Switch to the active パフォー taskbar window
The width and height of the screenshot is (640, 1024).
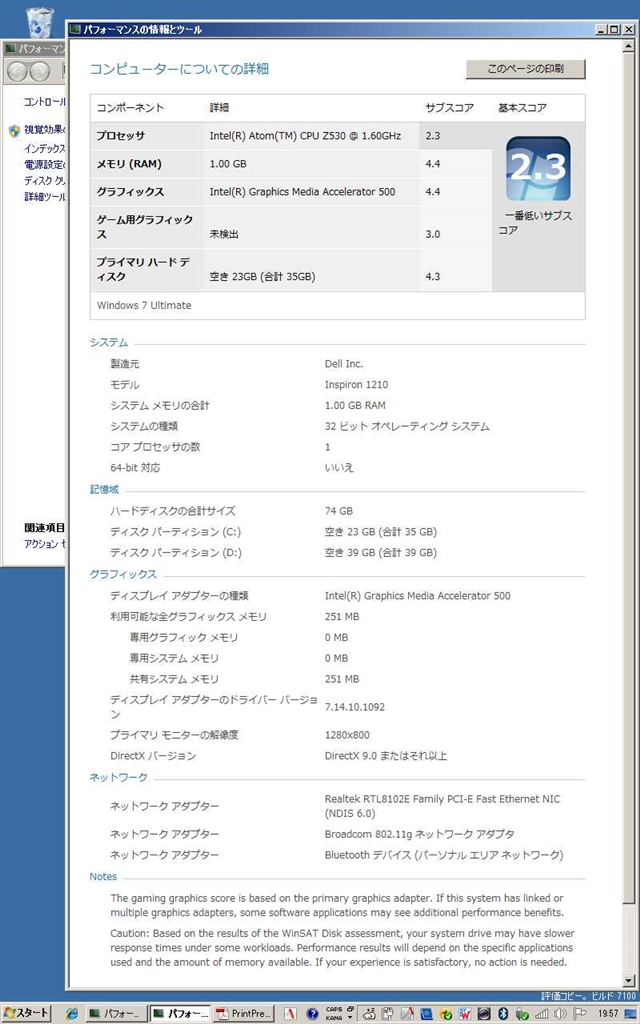(180, 1014)
